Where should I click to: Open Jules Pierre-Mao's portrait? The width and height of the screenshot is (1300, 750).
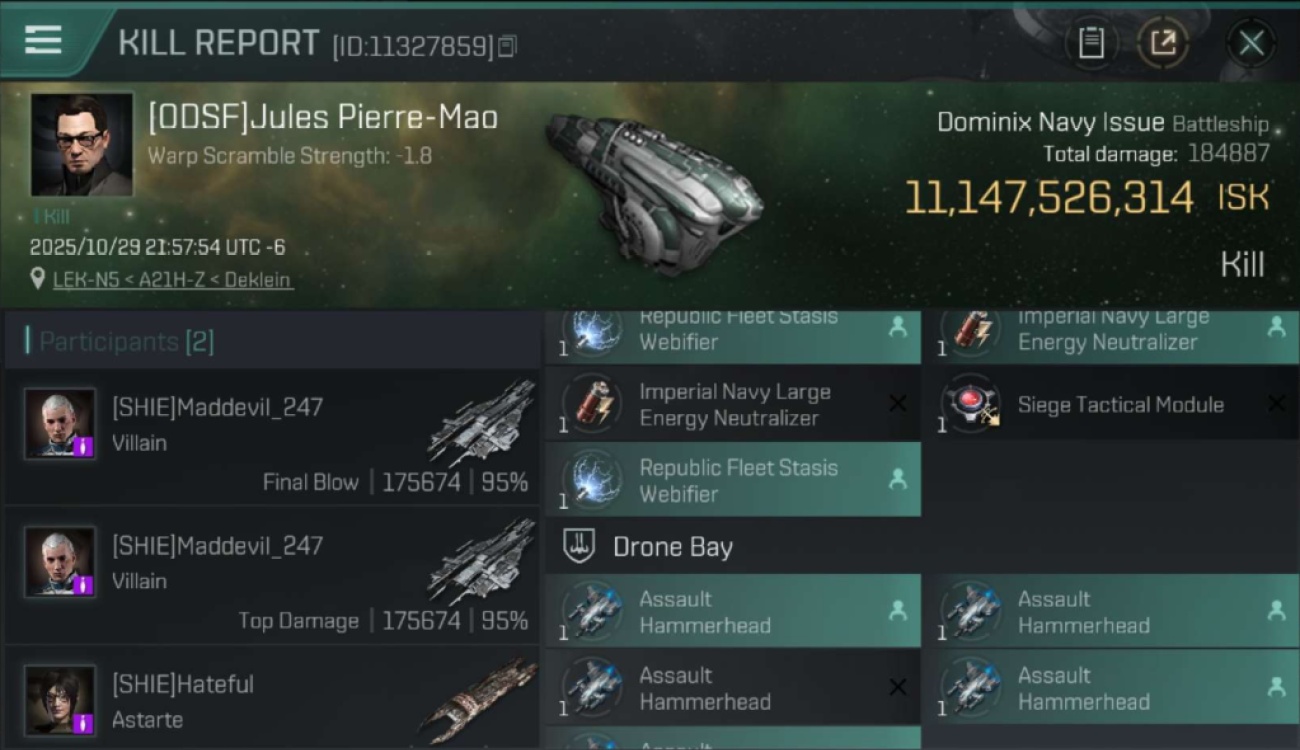click(82, 144)
